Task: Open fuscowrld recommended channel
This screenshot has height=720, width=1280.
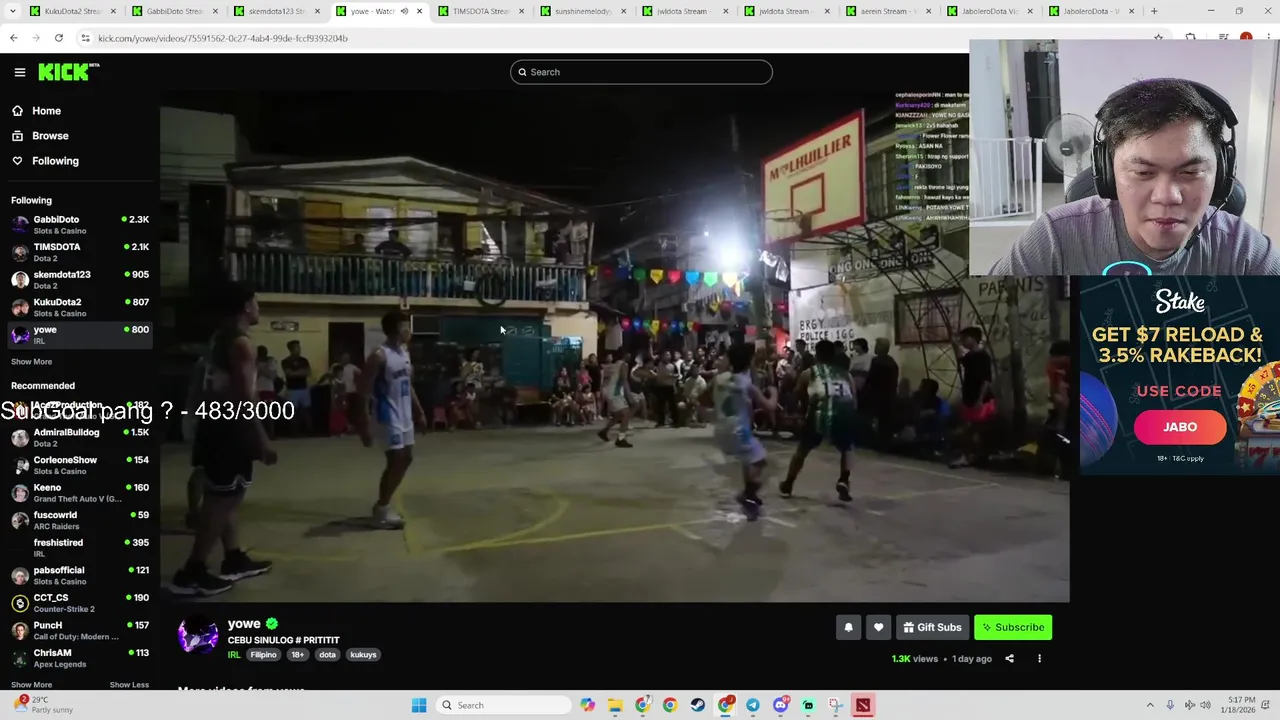Action: pos(80,520)
